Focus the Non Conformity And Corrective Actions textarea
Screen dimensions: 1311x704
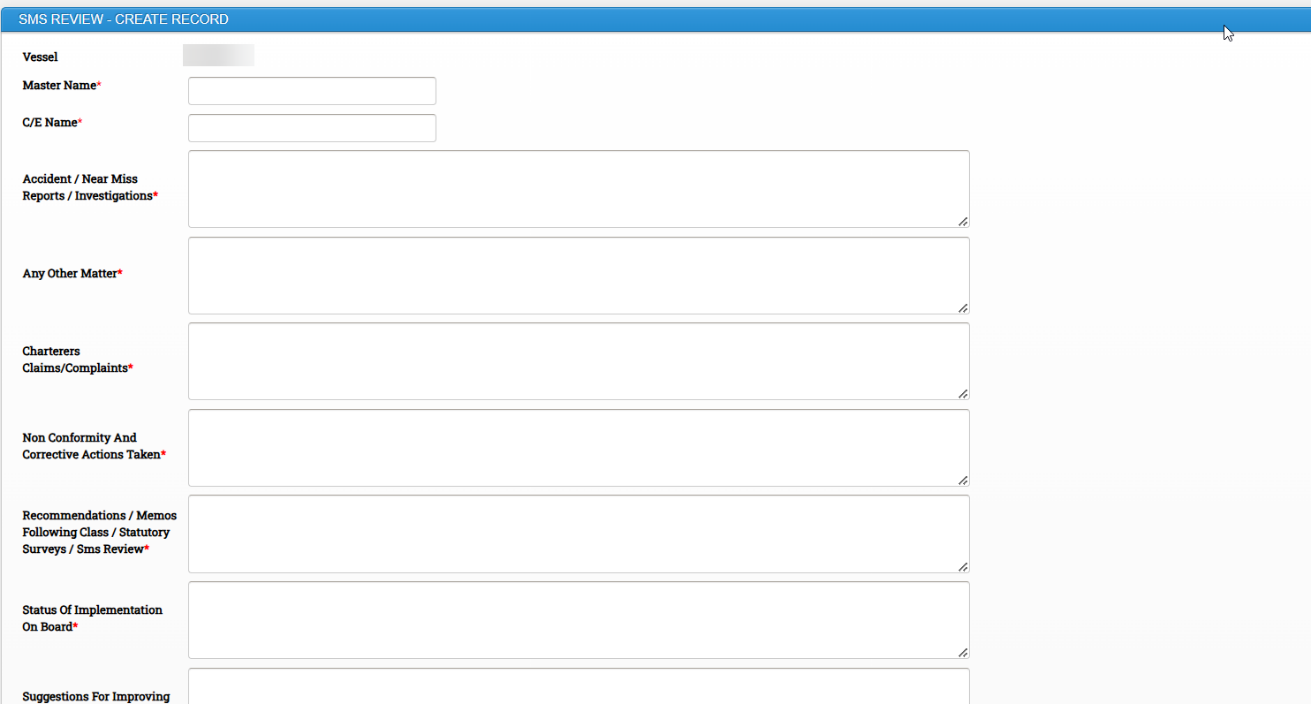(x=579, y=448)
